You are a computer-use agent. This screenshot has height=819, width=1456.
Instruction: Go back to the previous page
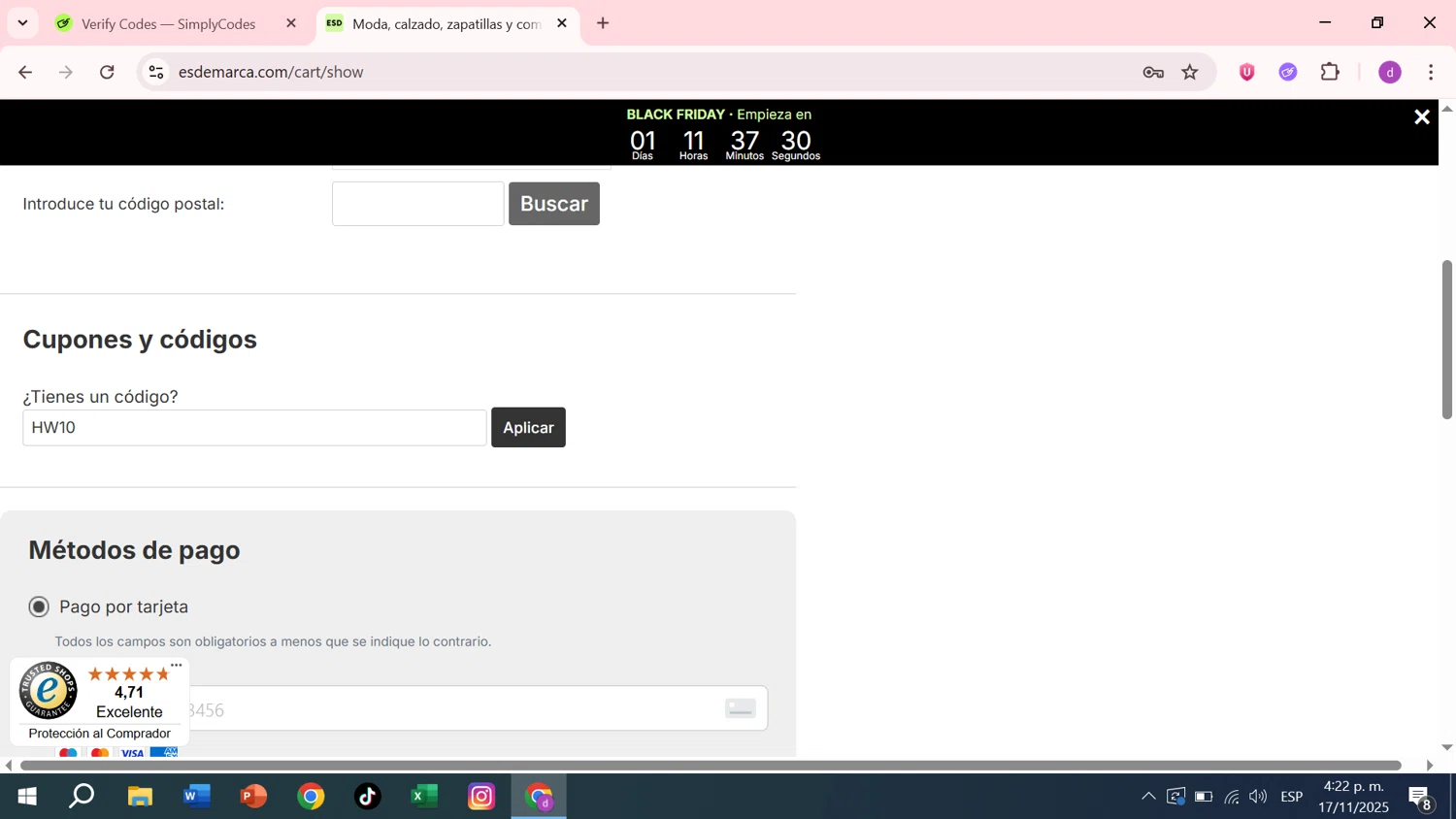(25, 72)
